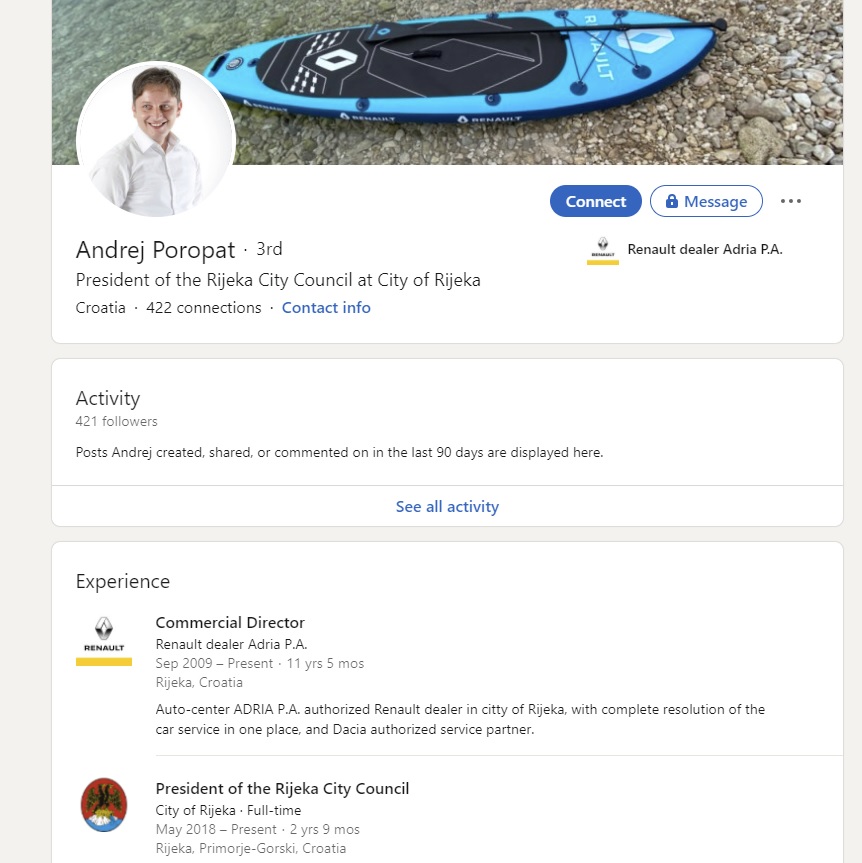
Task: Click the Renault logo beside the profile header
Action: point(603,250)
